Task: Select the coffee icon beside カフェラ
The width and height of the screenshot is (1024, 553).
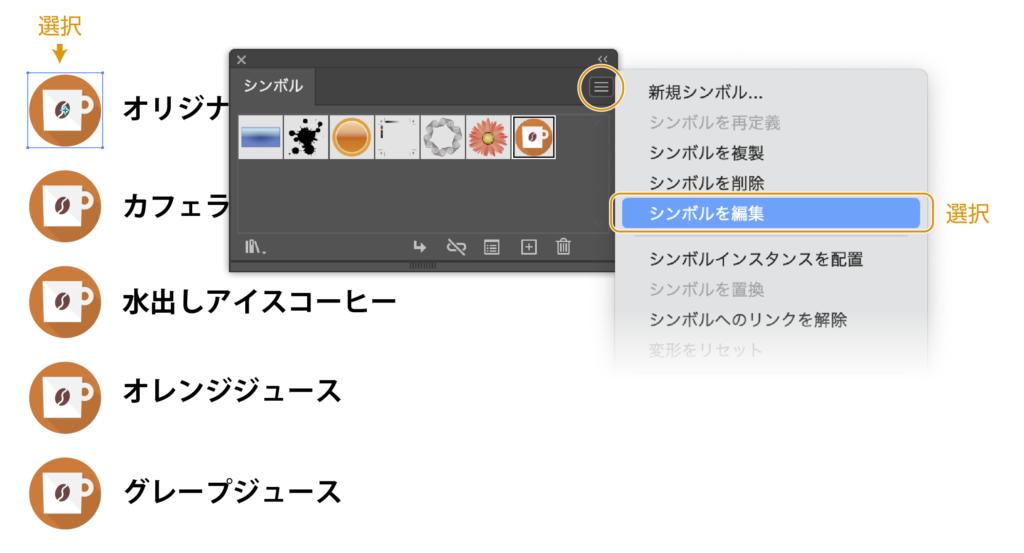Action: click(x=65, y=206)
